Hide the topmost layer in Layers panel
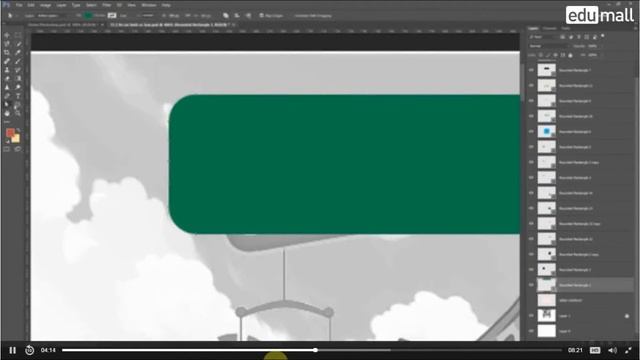Viewport: 640px width, 360px height. [531, 70]
